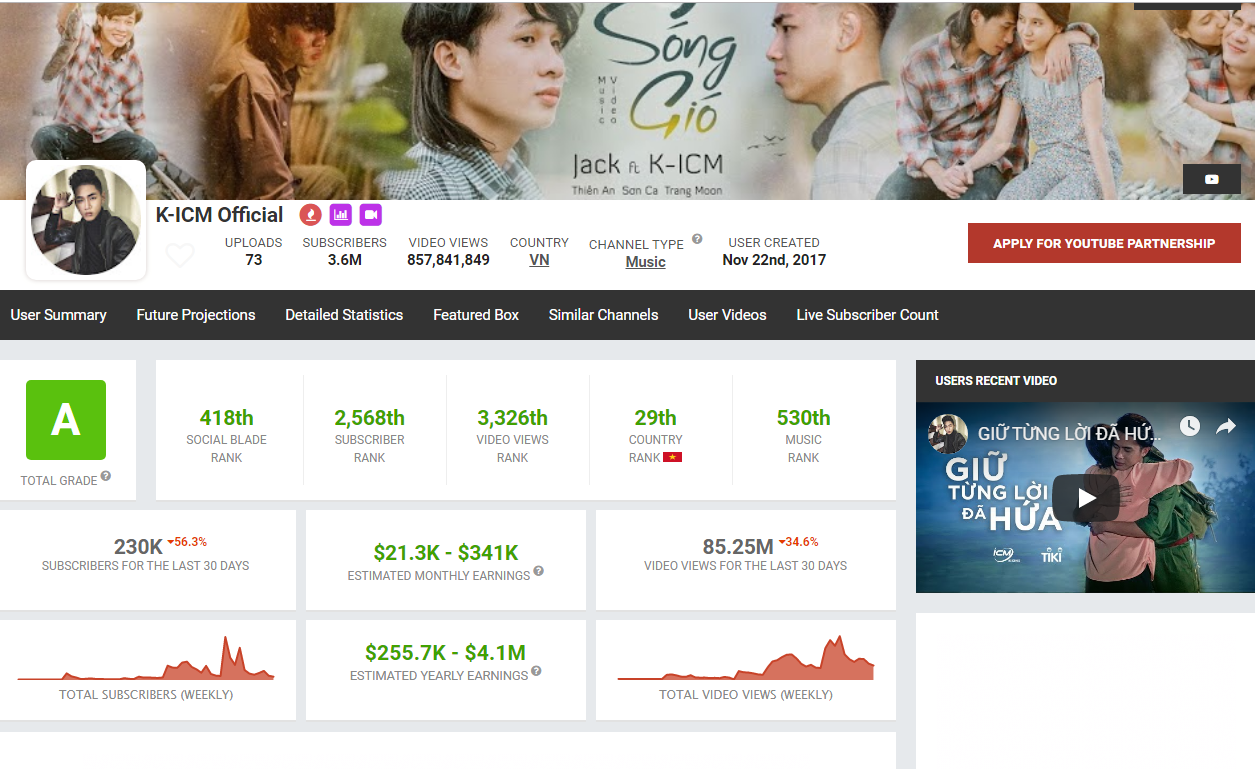The width and height of the screenshot is (1255, 769).
Task: Click Apply for YouTube Partnership button
Action: tap(1104, 243)
